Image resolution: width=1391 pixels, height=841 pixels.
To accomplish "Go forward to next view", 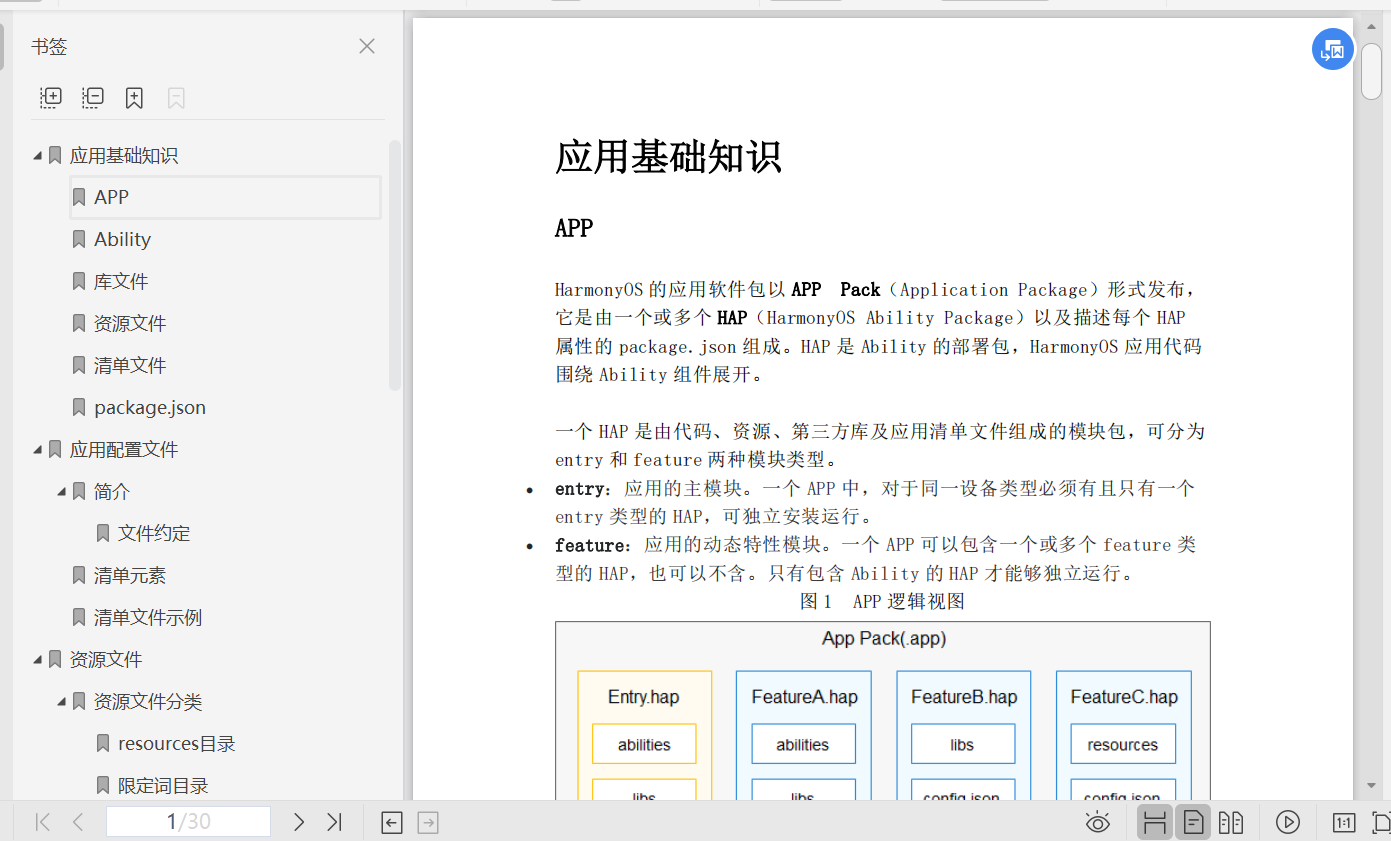I will pos(428,823).
